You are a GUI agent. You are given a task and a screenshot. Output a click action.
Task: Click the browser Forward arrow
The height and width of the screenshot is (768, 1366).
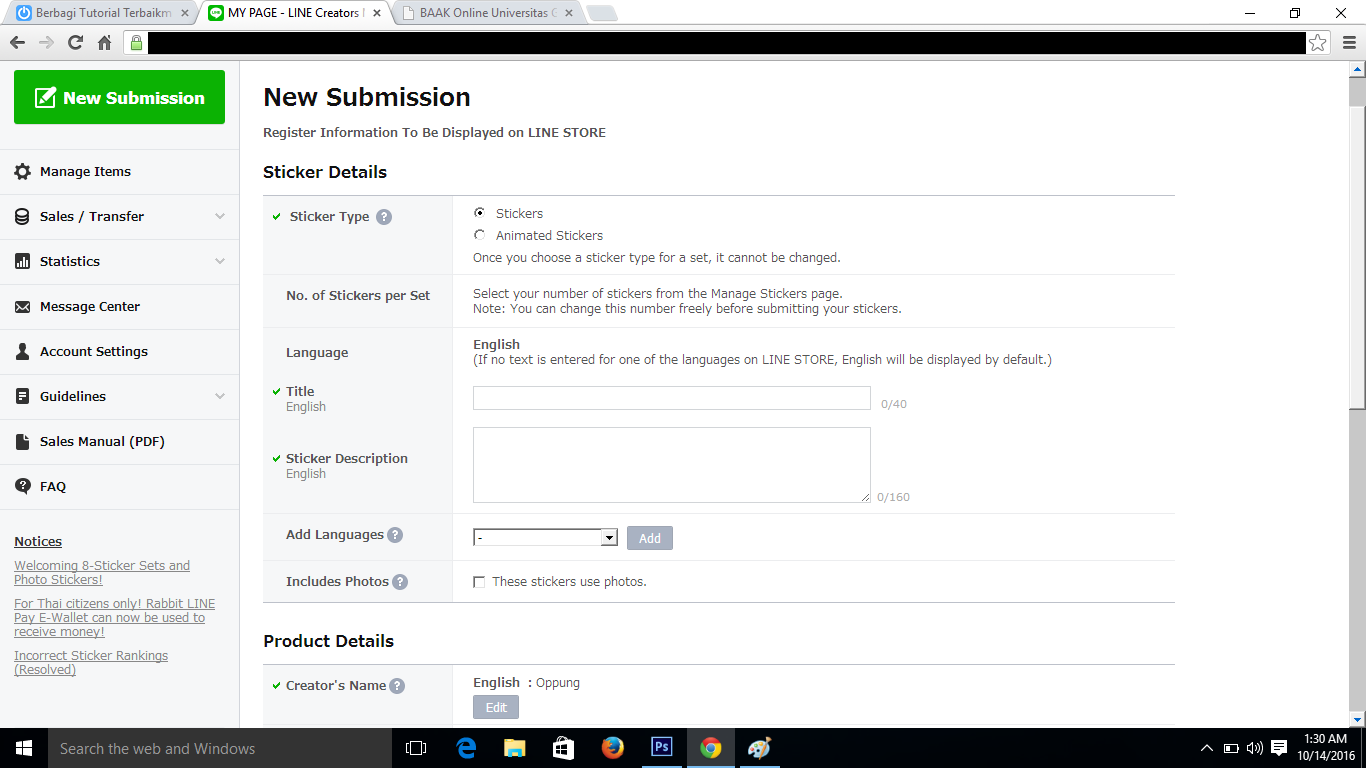(46, 42)
